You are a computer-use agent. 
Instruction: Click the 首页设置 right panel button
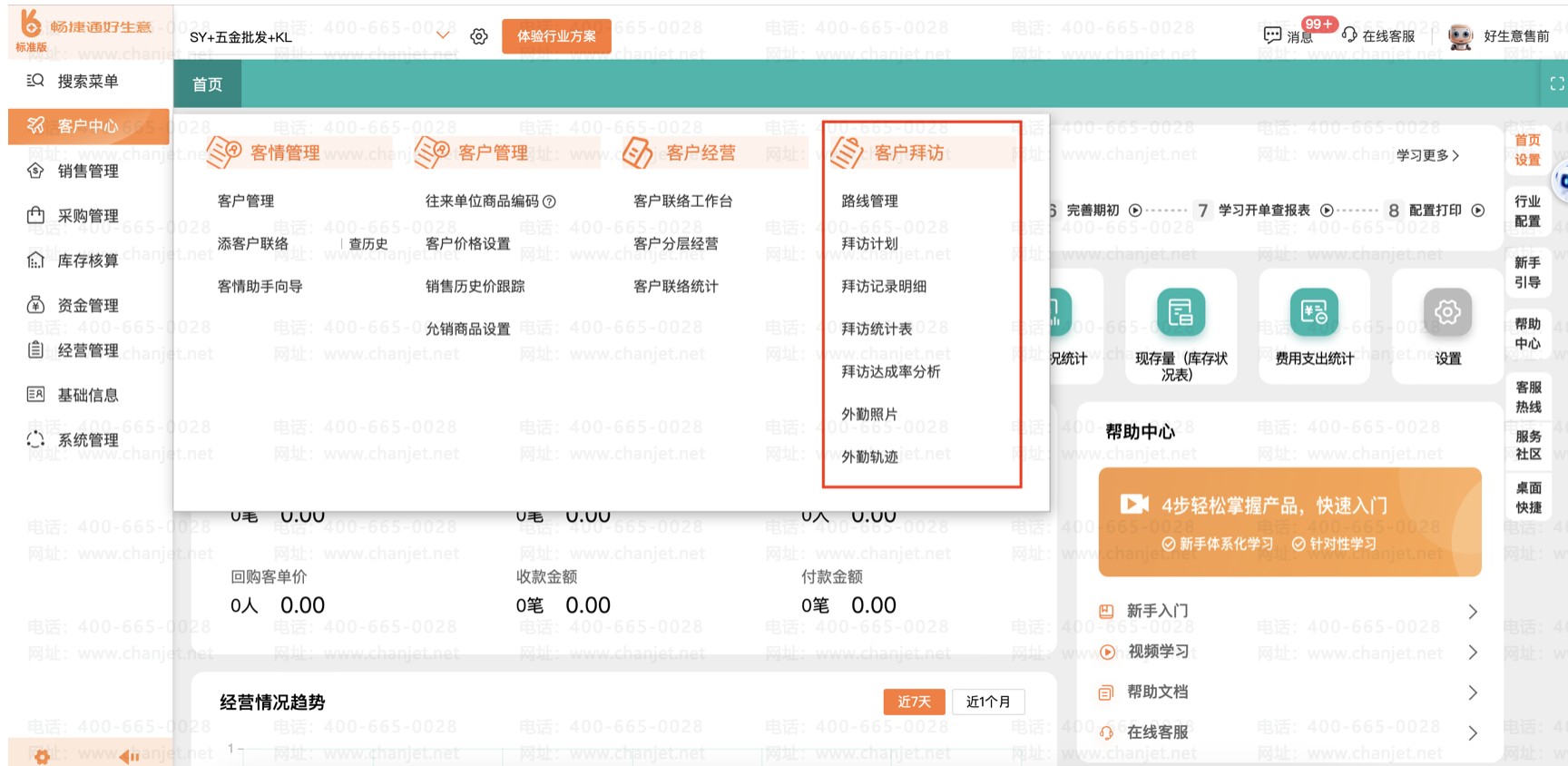coord(1528,150)
